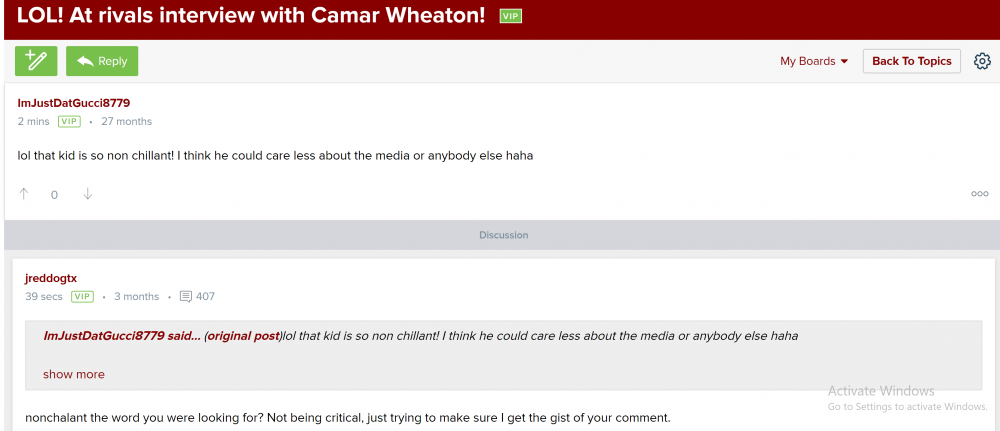Image resolution: width=1000 pixels, height=431 pixels.
Task: Click Back To Topics button
Action: [912, 61]
